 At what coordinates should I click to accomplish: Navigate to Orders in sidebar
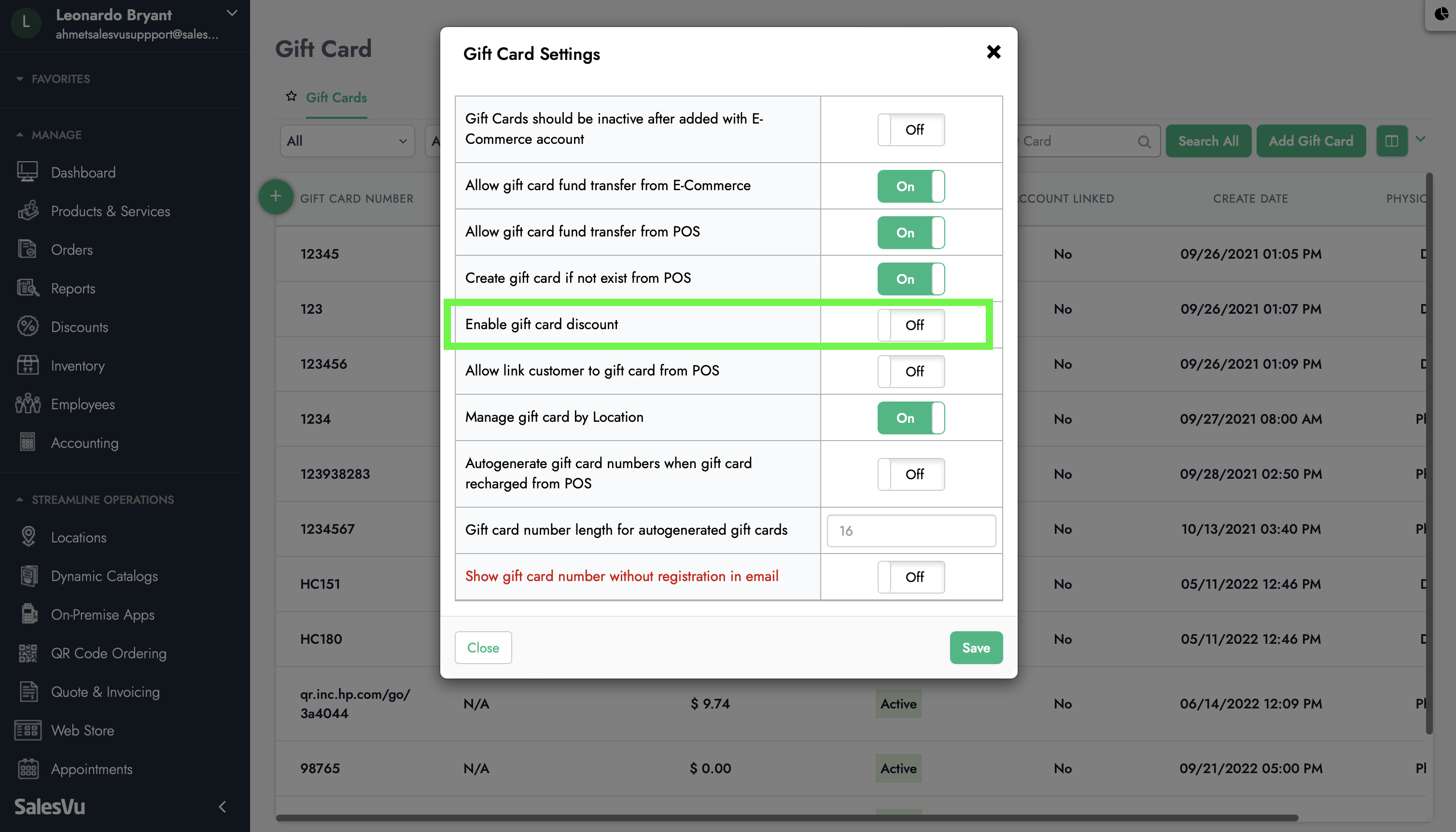click(72, 249)
